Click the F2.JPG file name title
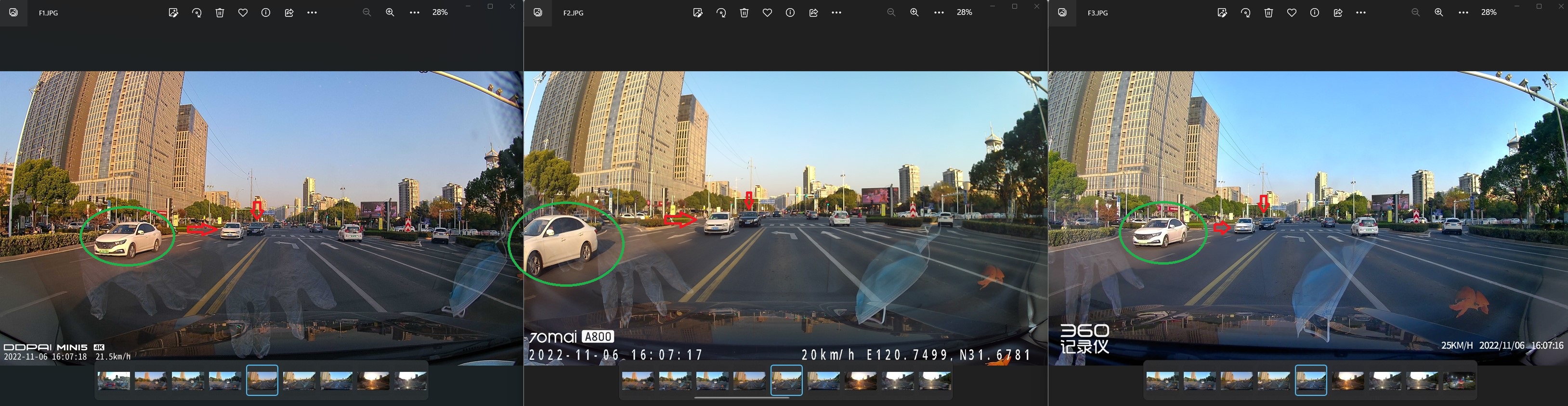The image size is (1568, 406). [574, 13]
